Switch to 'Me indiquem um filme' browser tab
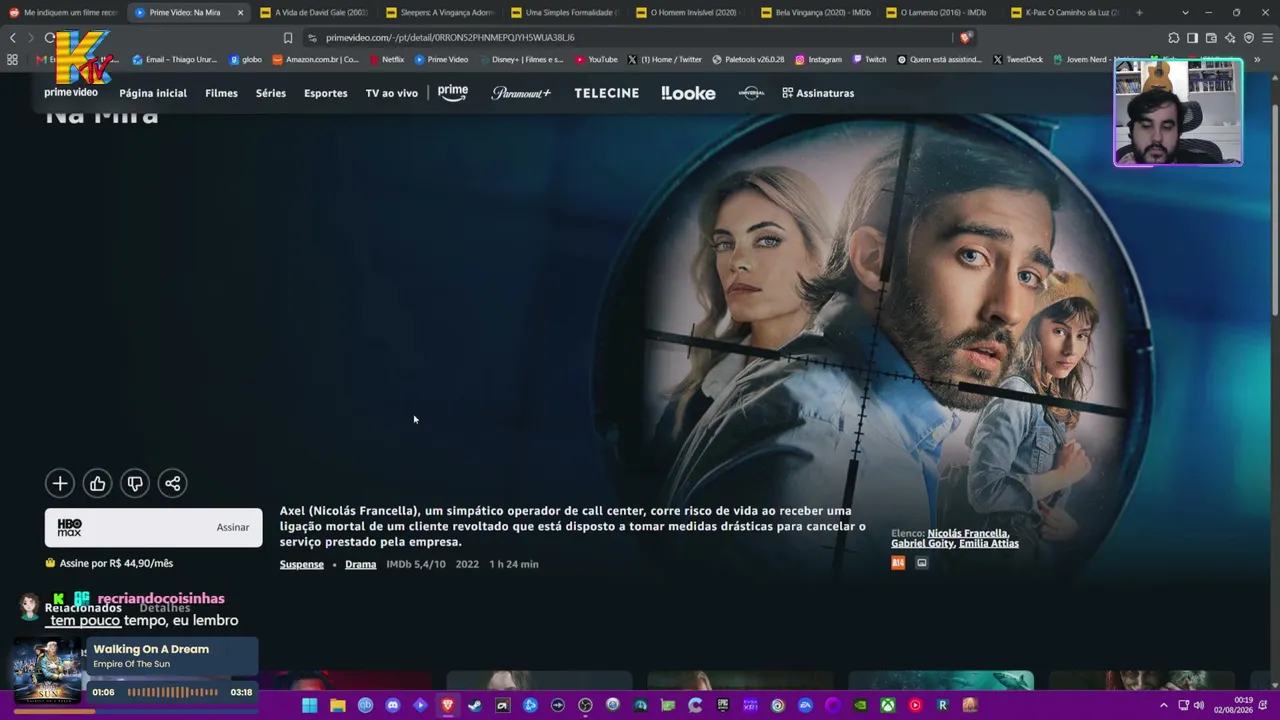This screenshot has height=720, width=1280. click(63, 13)
